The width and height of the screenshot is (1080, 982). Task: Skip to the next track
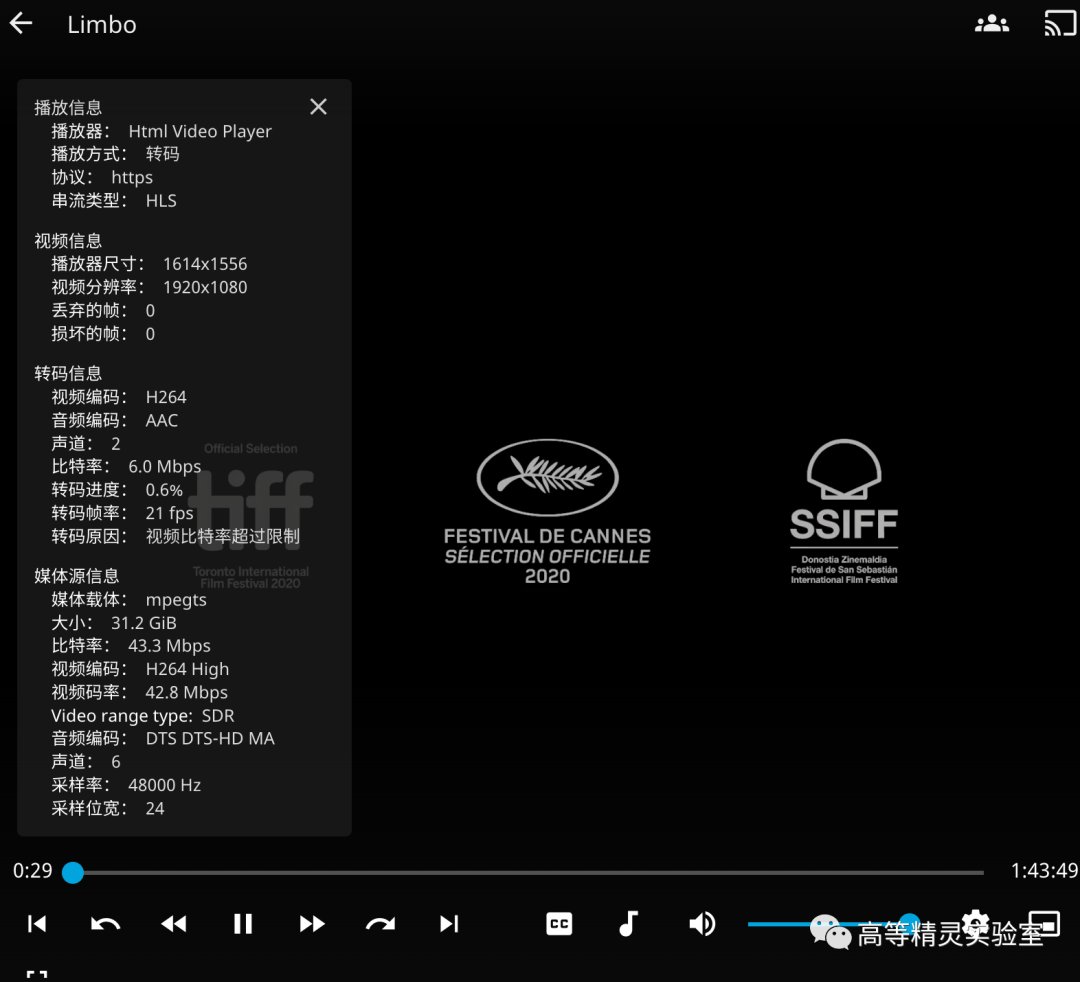pos(449,923)
